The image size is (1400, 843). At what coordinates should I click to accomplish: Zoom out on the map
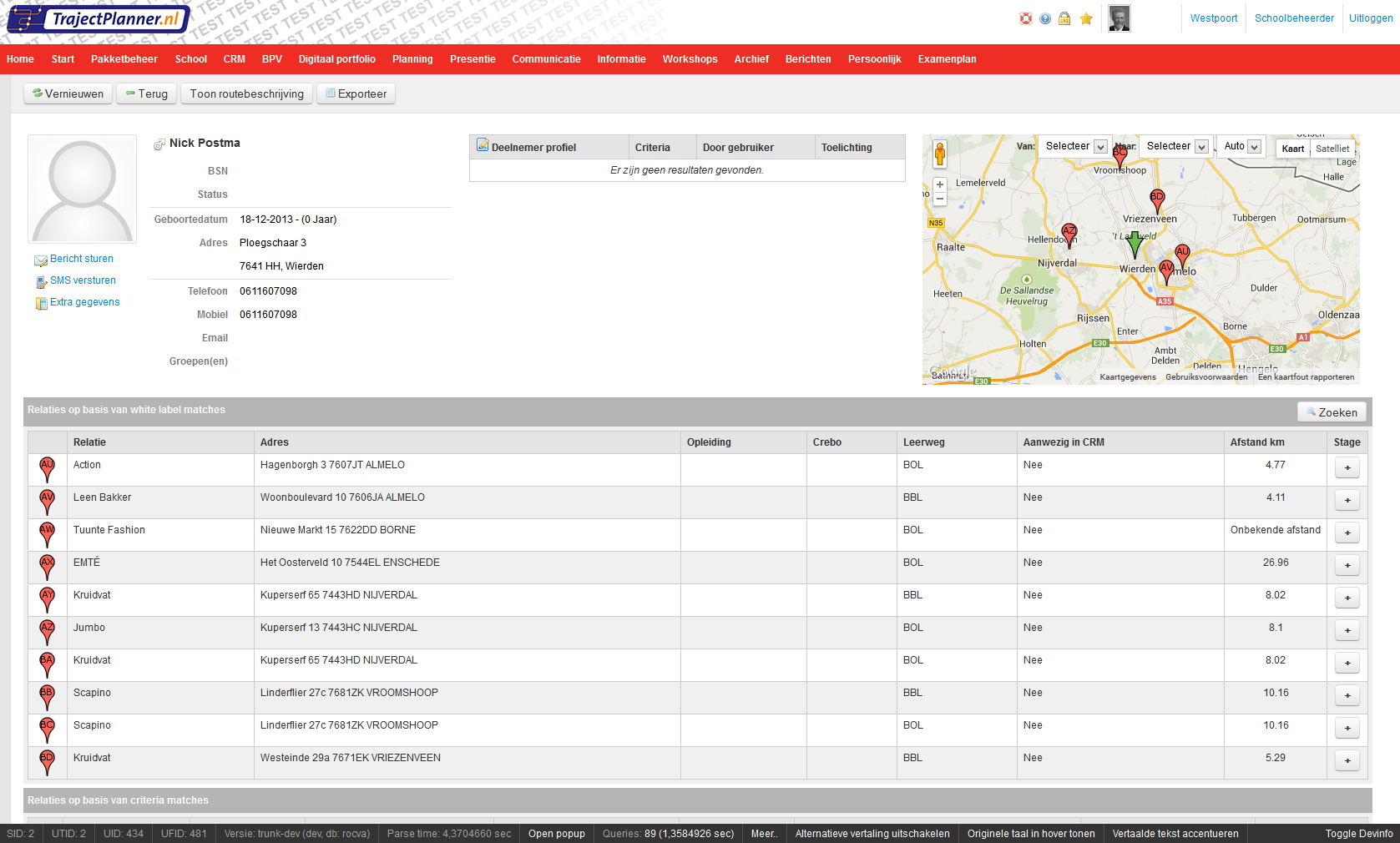click(x=940, y=199)
